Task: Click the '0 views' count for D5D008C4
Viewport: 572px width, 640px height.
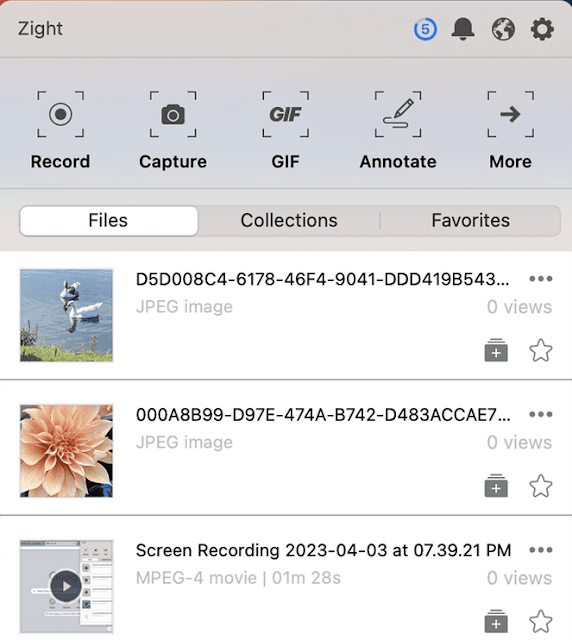Action: (519, 307)
